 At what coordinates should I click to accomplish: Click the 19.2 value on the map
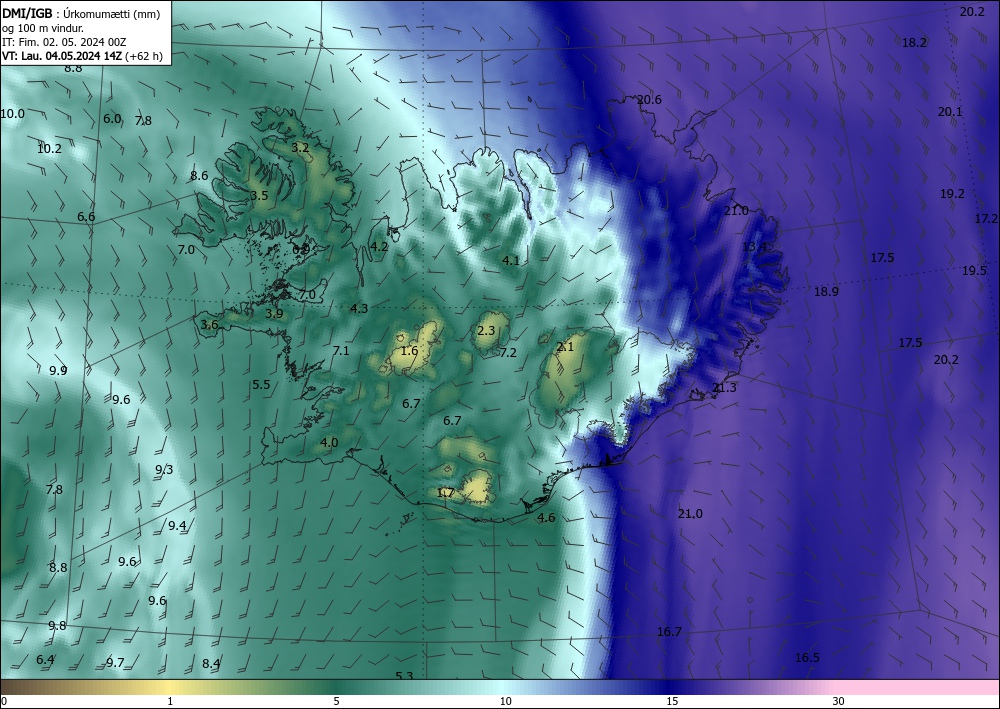pyautogui.click(x=952, y=194)
